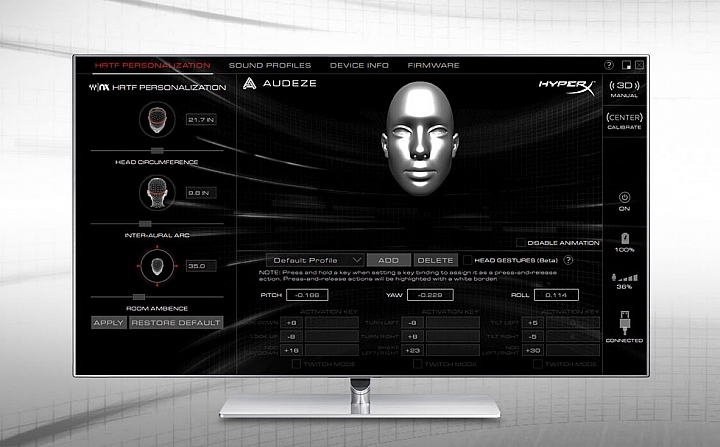Click the 3D Manual mode icon
This screenshot has width=720, height=447.
(624, 89)
